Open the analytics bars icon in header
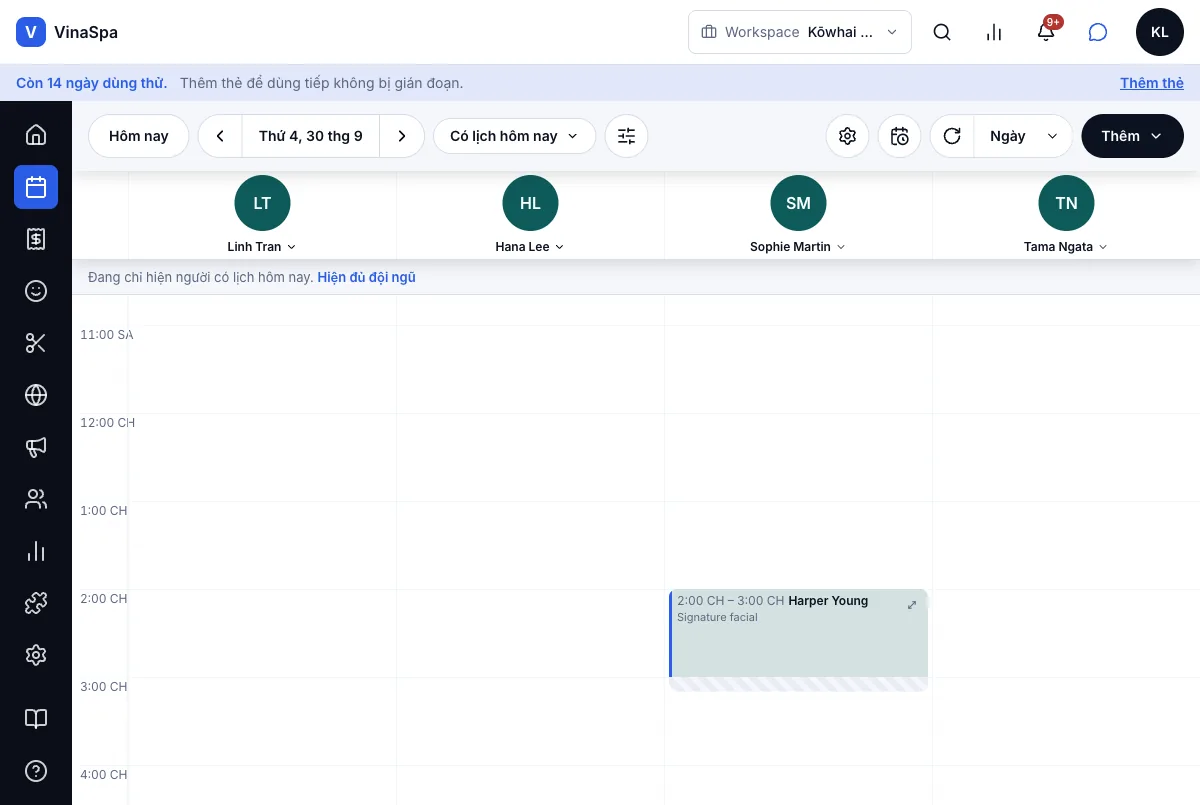1200x805 pixels. 994,32
